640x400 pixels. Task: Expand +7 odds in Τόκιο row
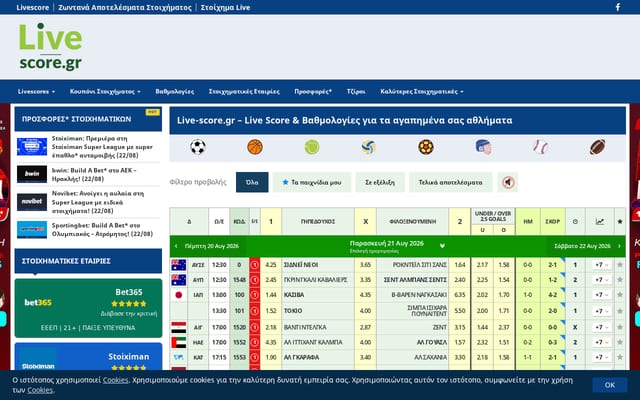pyautogui.click(x=602, y=311)
